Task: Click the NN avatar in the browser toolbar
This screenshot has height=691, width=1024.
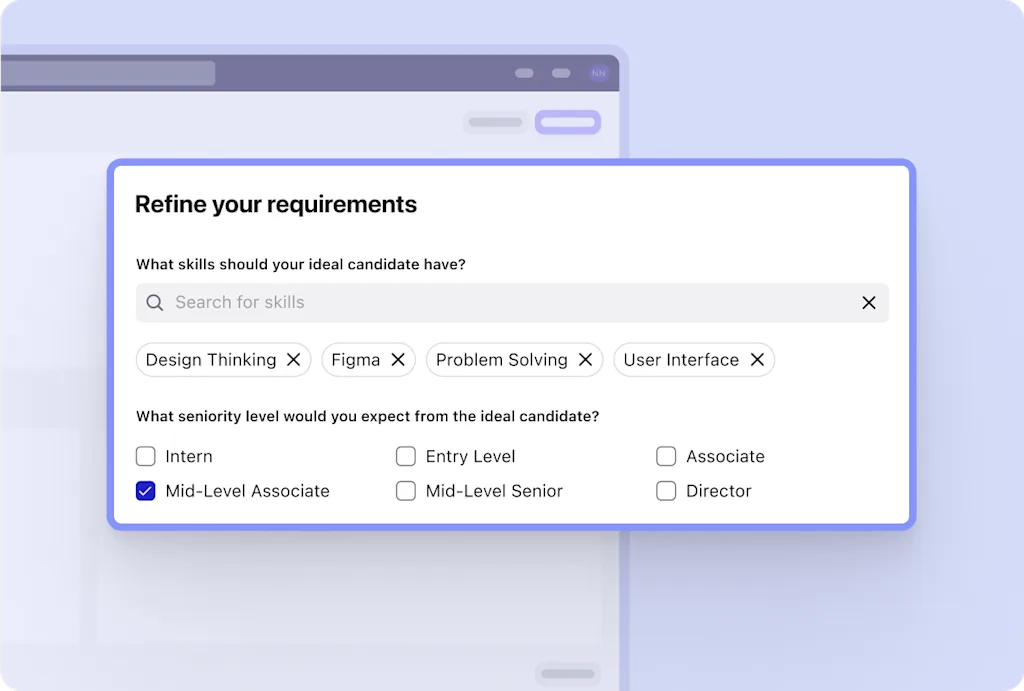Action: point(598,72)
